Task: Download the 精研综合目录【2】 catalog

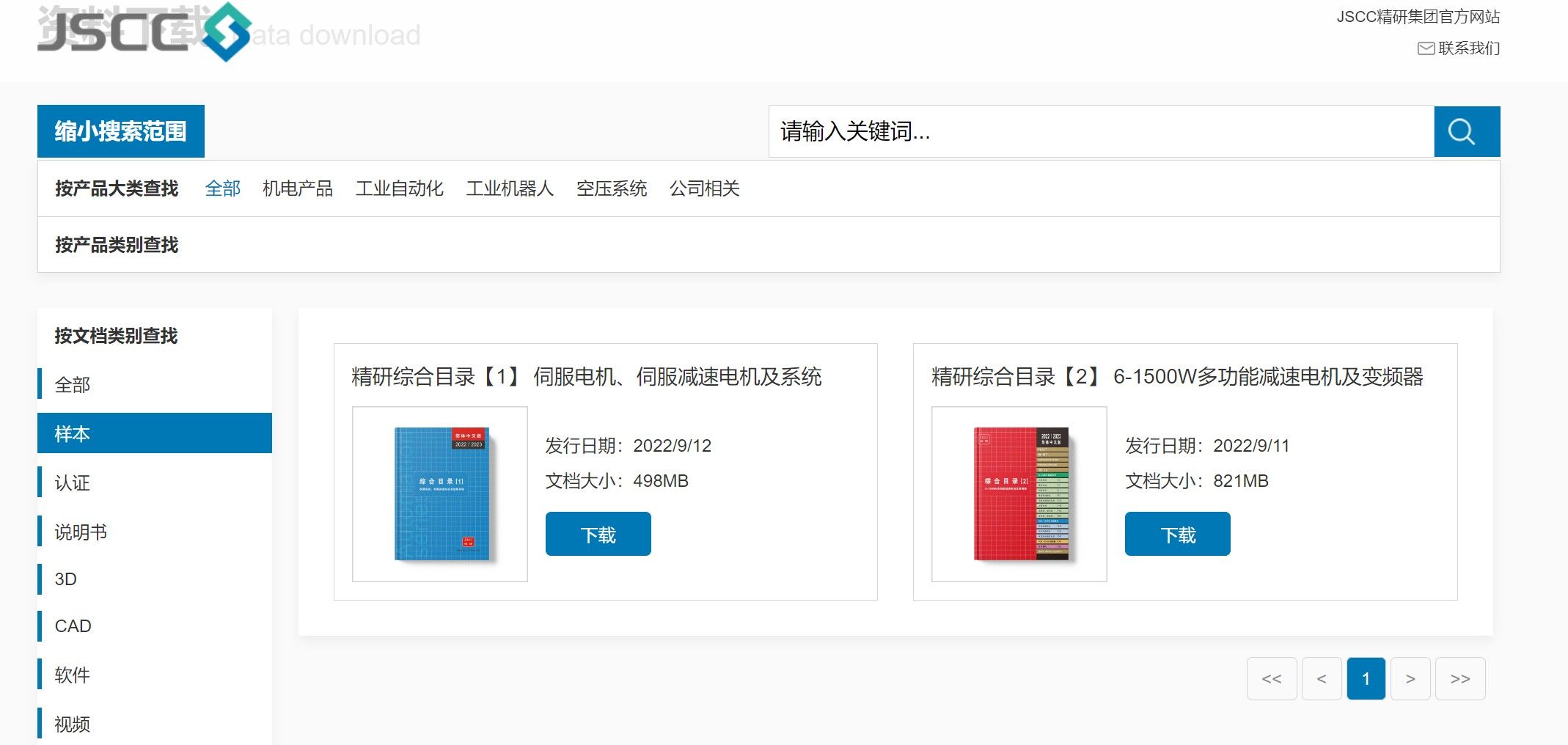Action: 1177,535
